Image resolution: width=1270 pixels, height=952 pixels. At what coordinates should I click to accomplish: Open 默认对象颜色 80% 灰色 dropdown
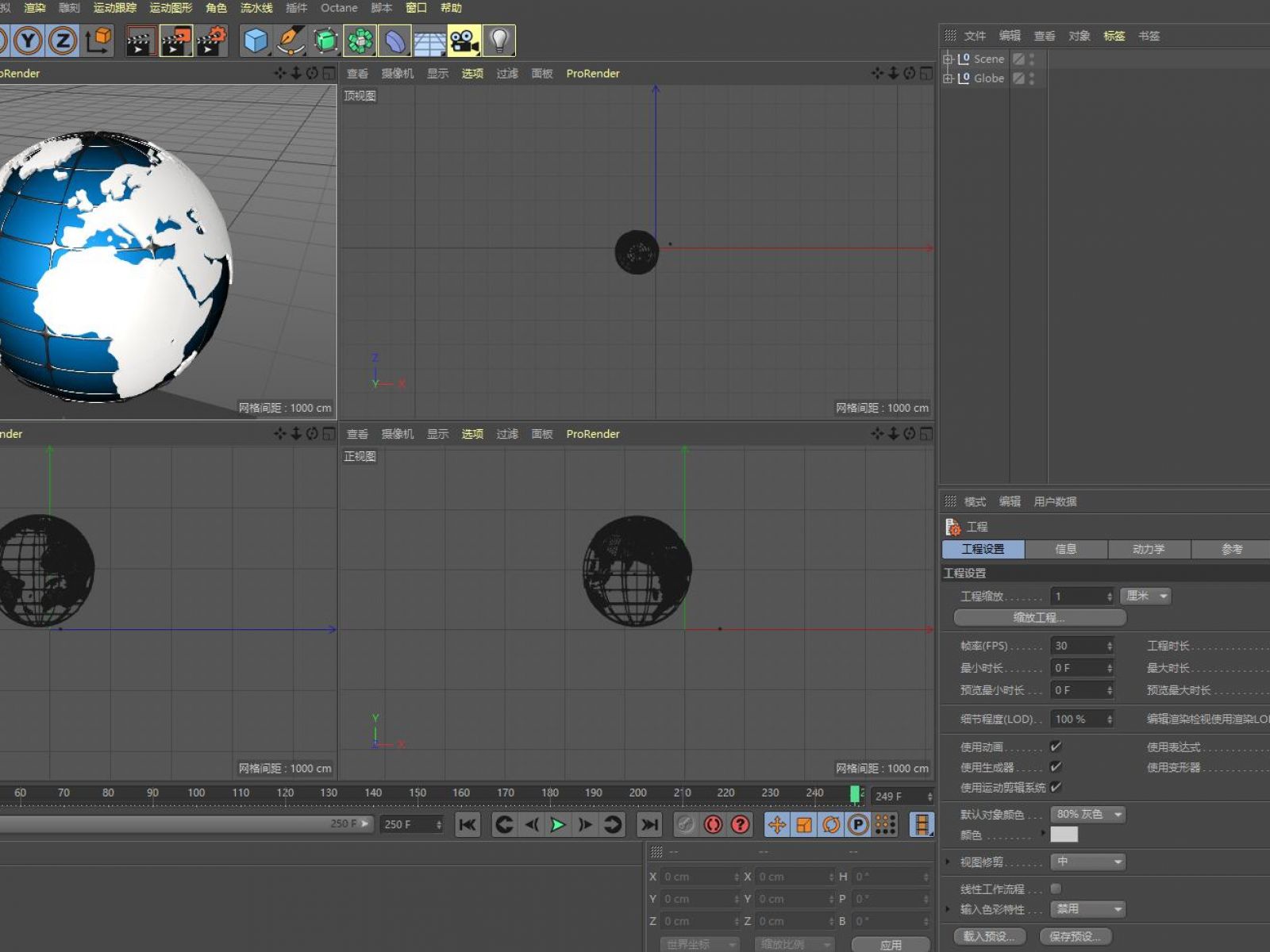pos(1088,815)
